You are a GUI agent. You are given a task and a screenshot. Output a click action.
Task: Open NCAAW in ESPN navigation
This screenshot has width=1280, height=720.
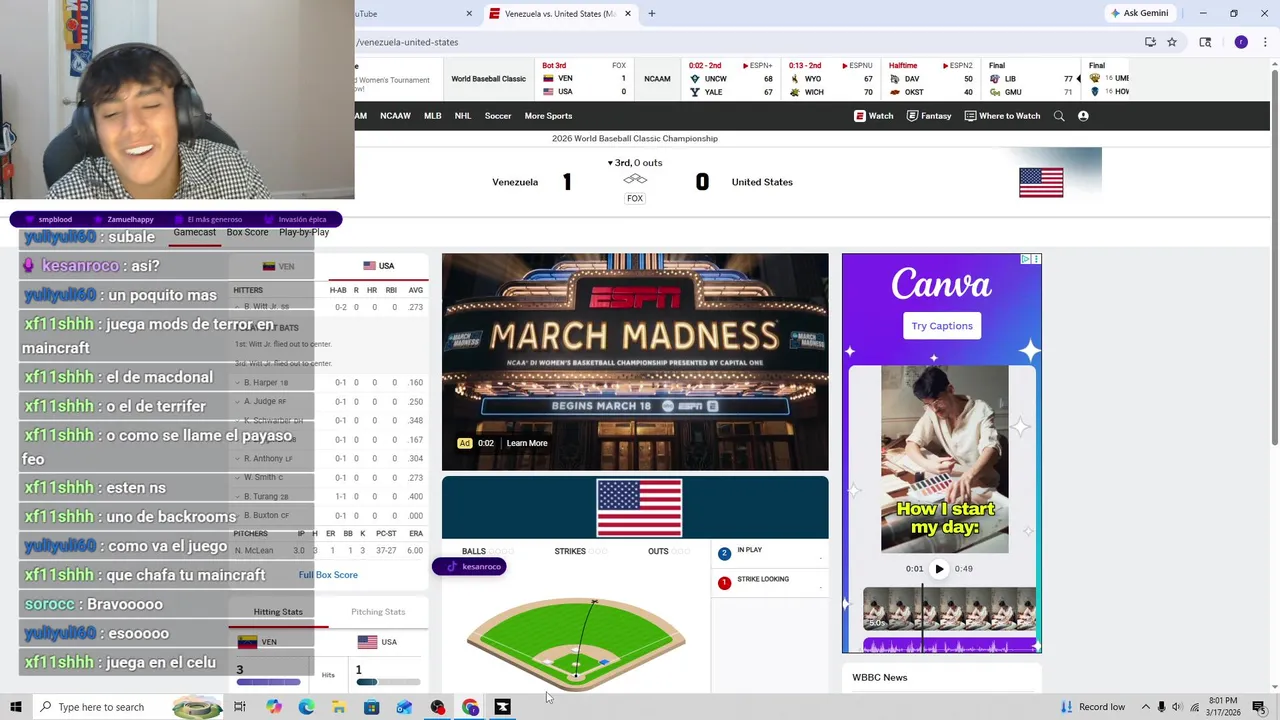395,116
